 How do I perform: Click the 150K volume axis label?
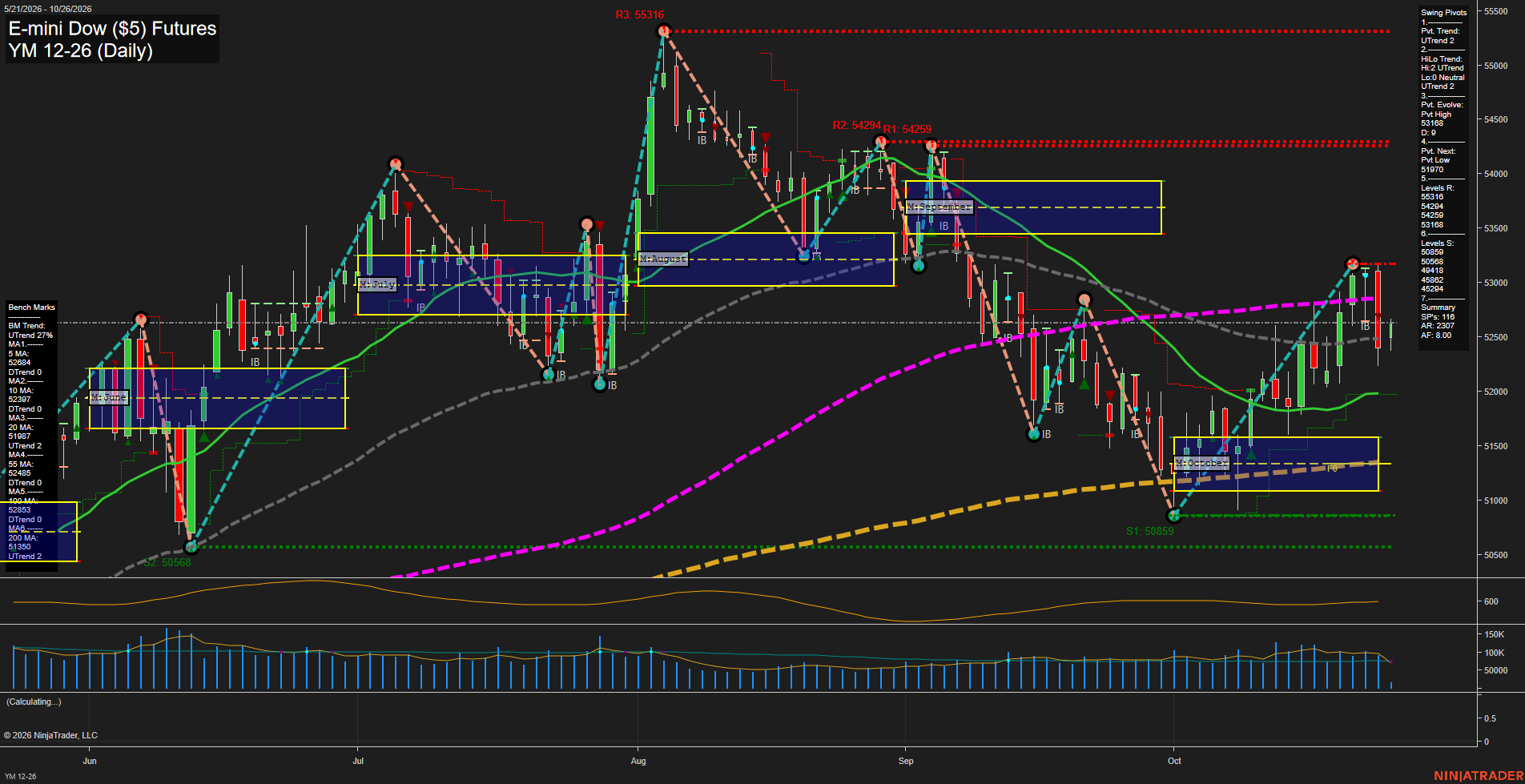pos(1495,634)
